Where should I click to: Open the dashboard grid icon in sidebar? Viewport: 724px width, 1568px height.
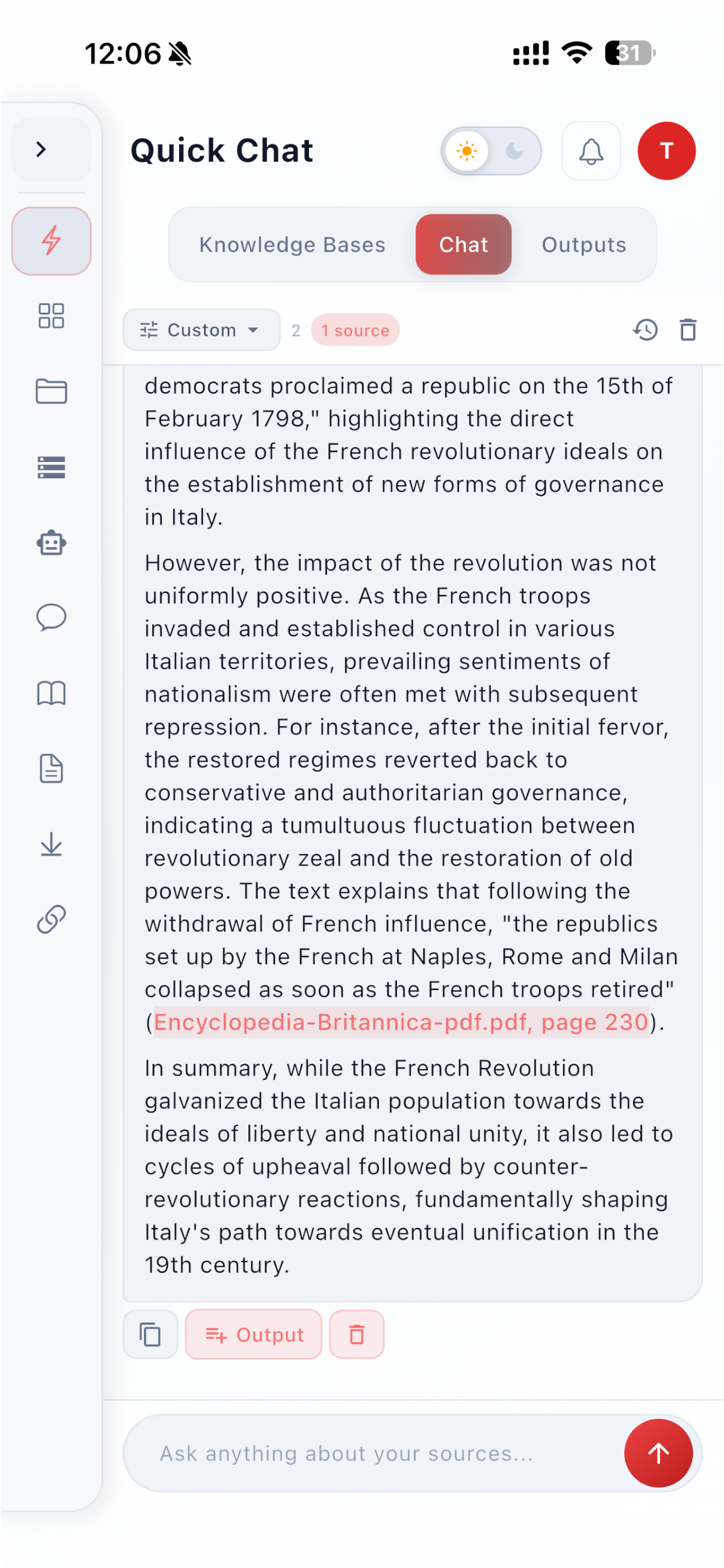tap(51, 316)
